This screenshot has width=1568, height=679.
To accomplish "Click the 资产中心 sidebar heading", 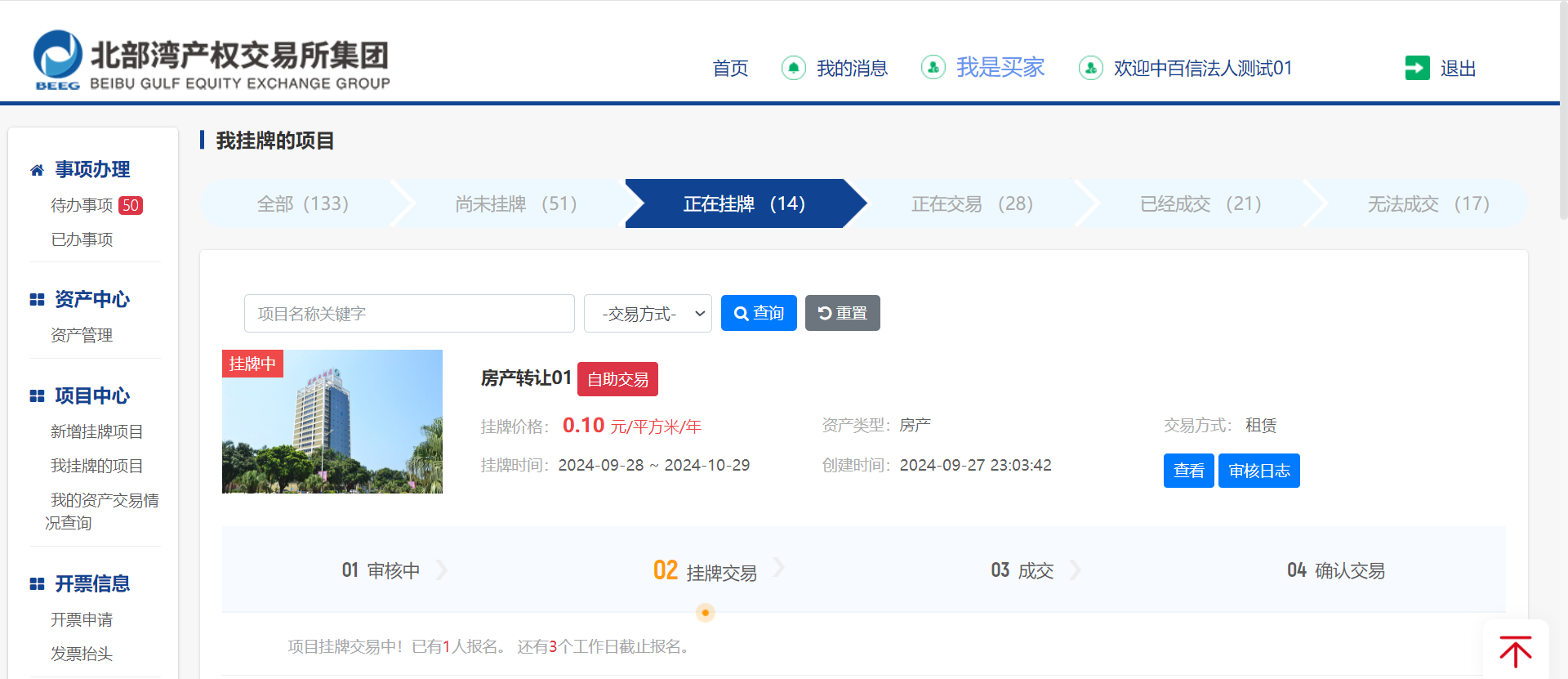I will pyautogui.click(x=92, y=300).
